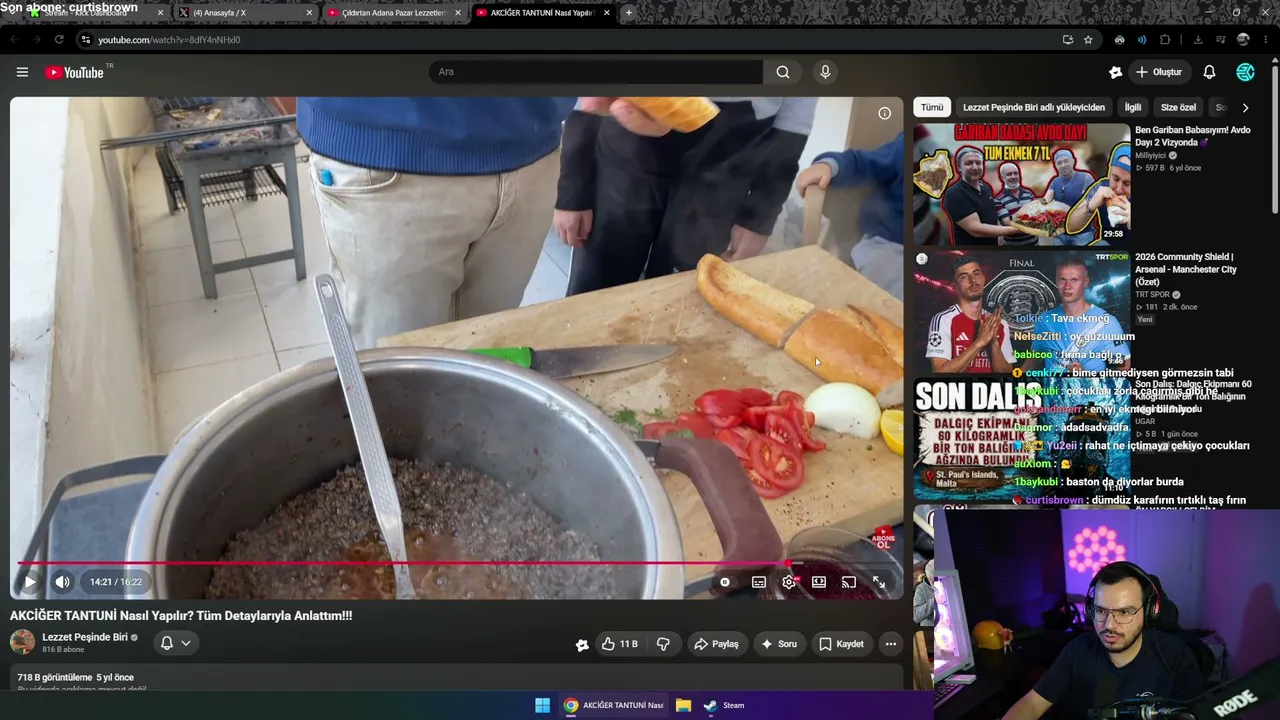1280x720 pixels.
Task: Select the İlgili filter chip
Action: (x=1133, y=107)
